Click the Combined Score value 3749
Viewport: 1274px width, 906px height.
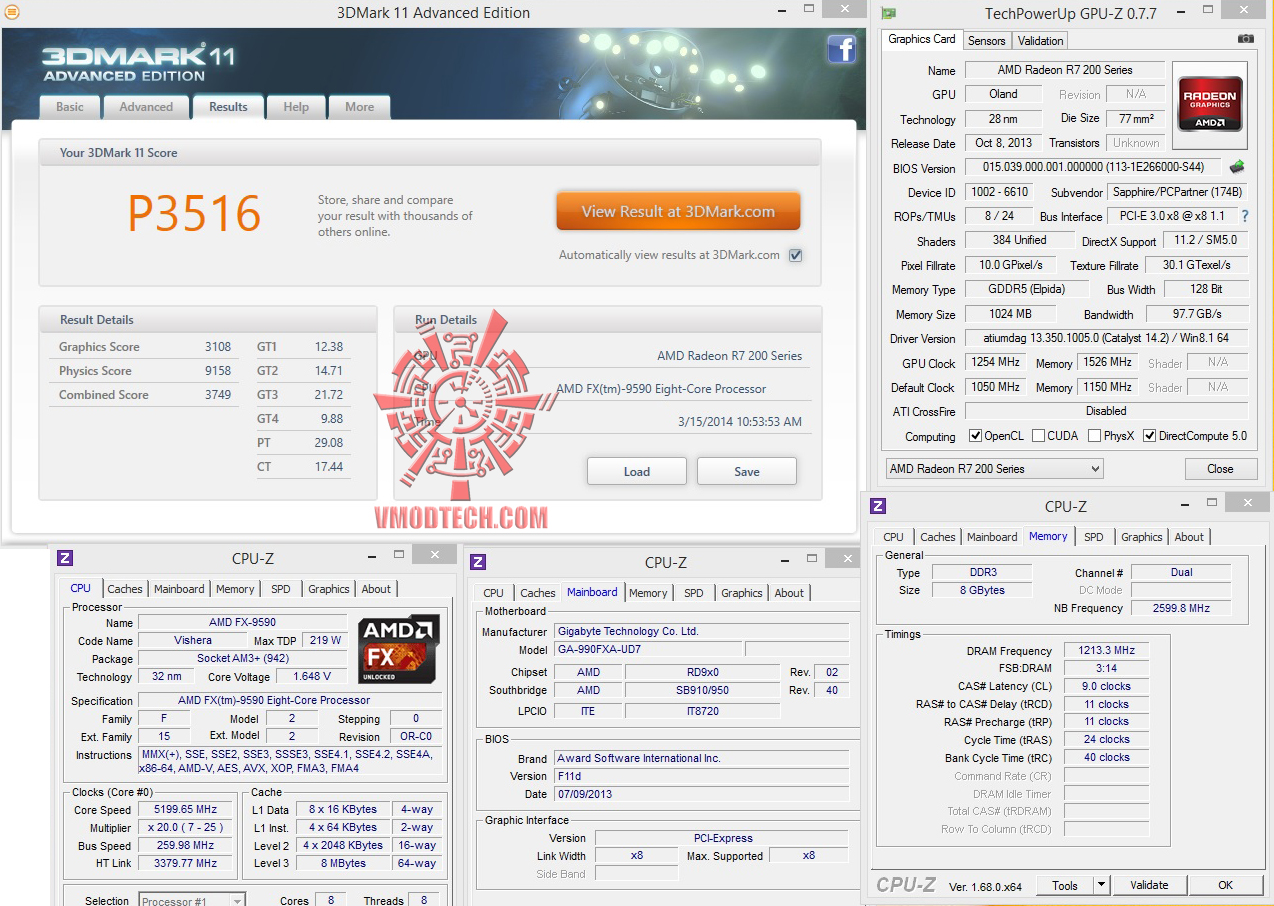(218, 395)
